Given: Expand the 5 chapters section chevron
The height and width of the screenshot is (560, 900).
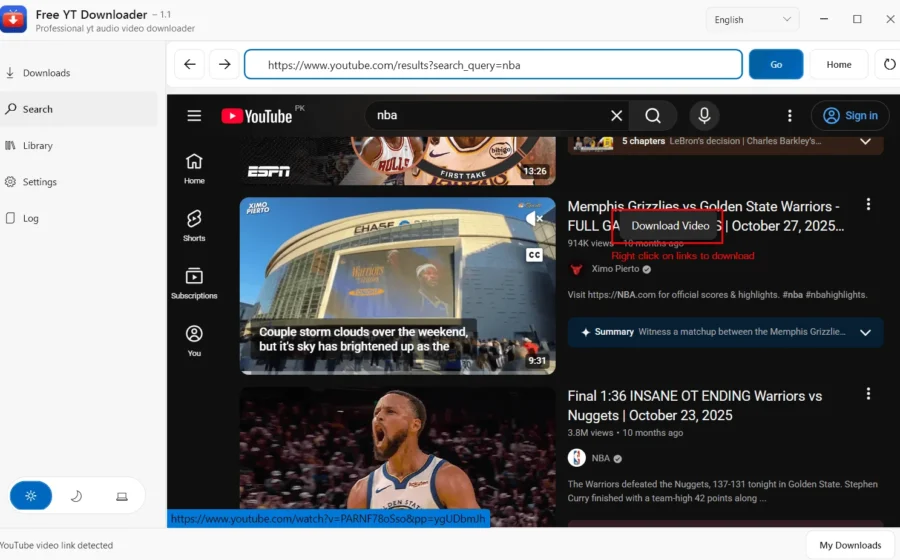Looking at the screenshot, I should coord(865,141).
